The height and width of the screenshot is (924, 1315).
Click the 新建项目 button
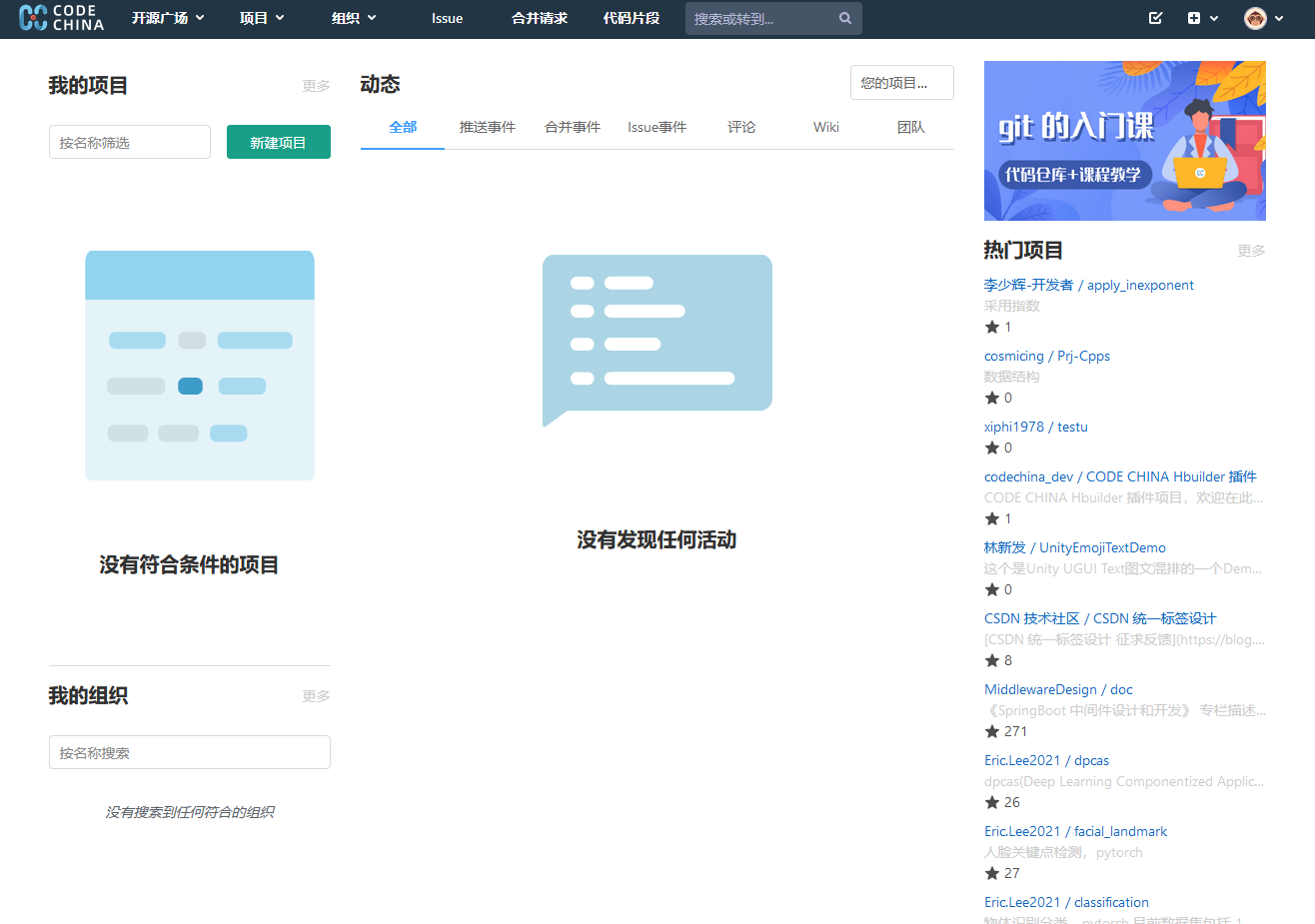(279, 142)
